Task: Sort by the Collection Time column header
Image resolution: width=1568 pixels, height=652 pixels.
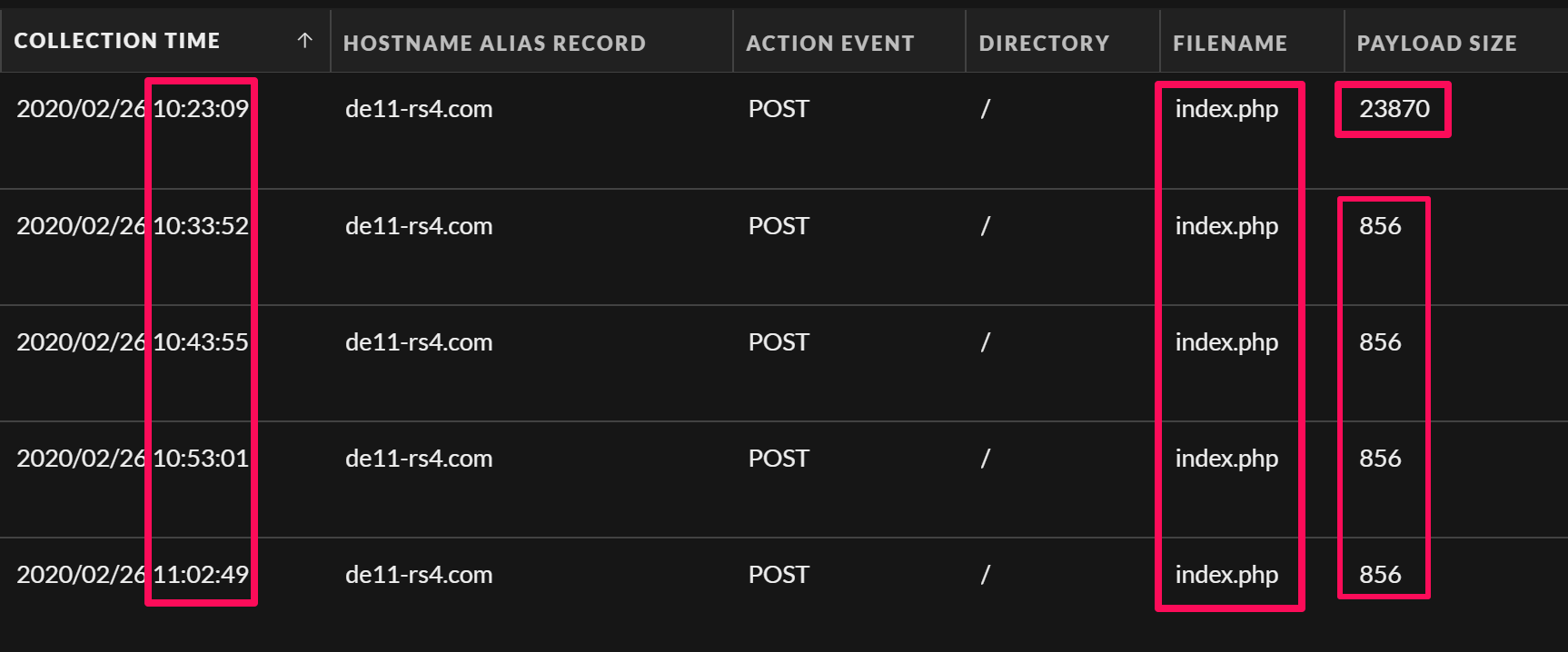Action: click(117, 41)
